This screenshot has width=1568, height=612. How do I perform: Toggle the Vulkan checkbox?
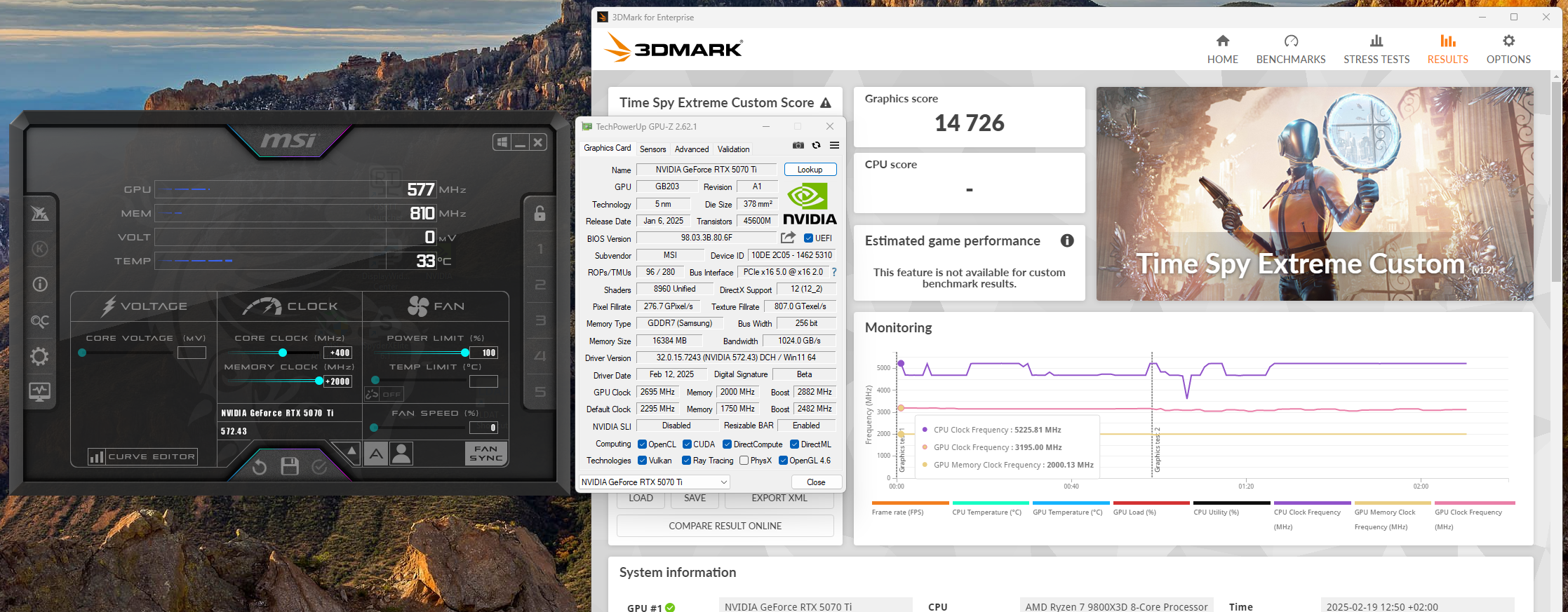click(642, 461)
